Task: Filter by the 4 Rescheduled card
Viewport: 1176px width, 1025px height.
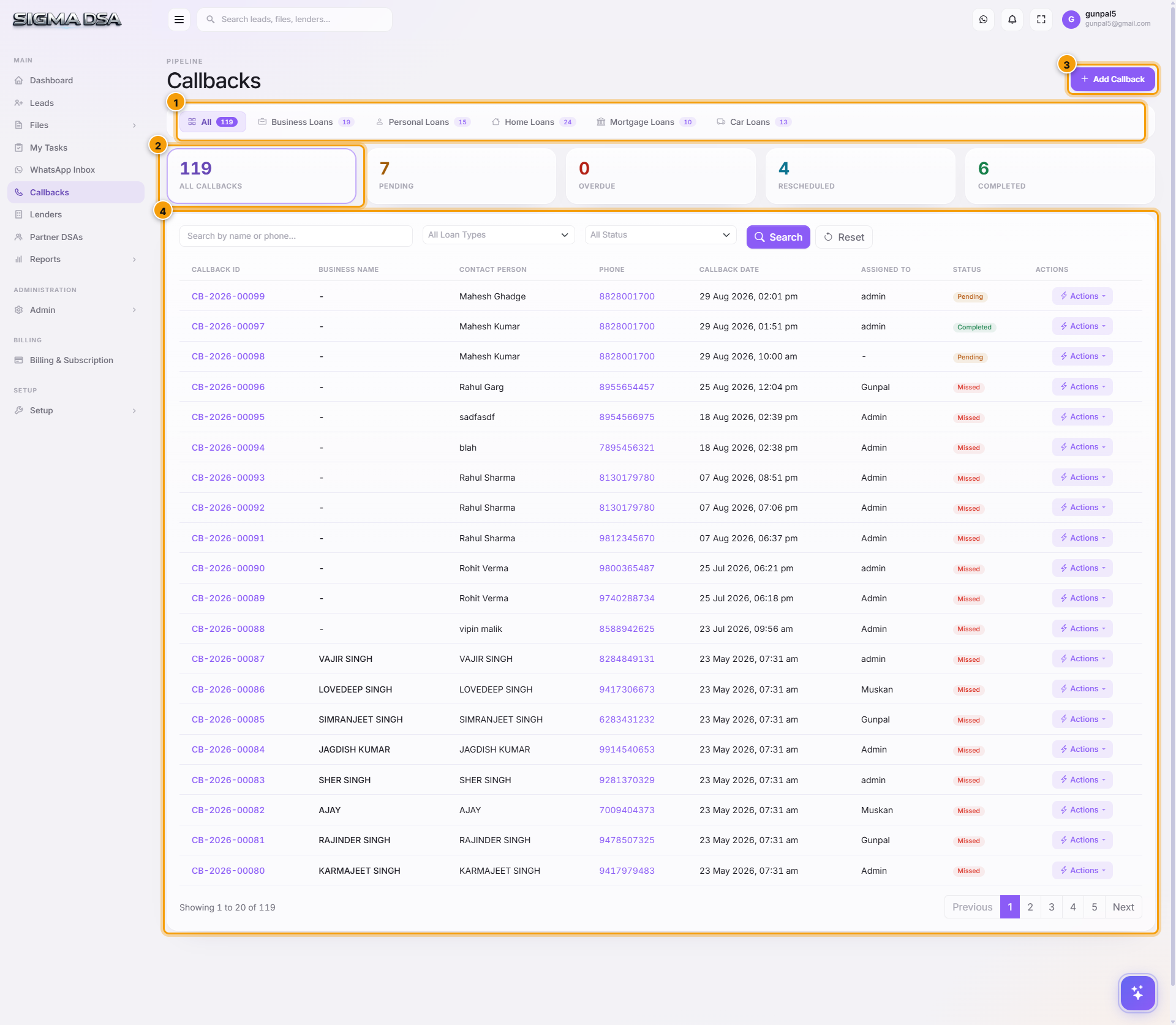Action: [861, 176]
